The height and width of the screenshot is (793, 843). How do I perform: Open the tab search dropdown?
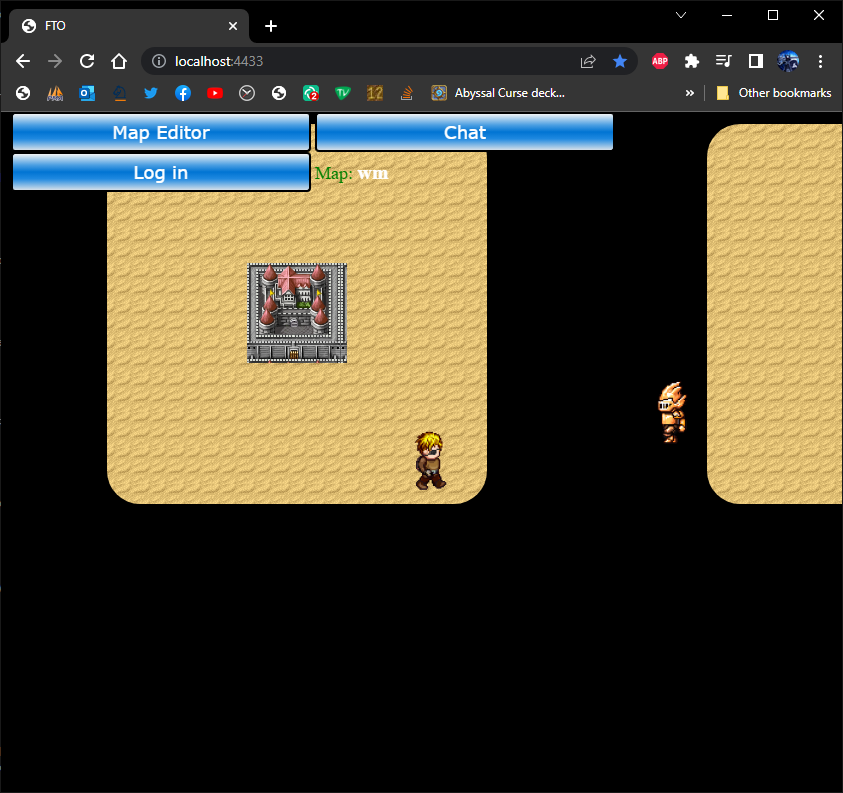click(681, 15)
